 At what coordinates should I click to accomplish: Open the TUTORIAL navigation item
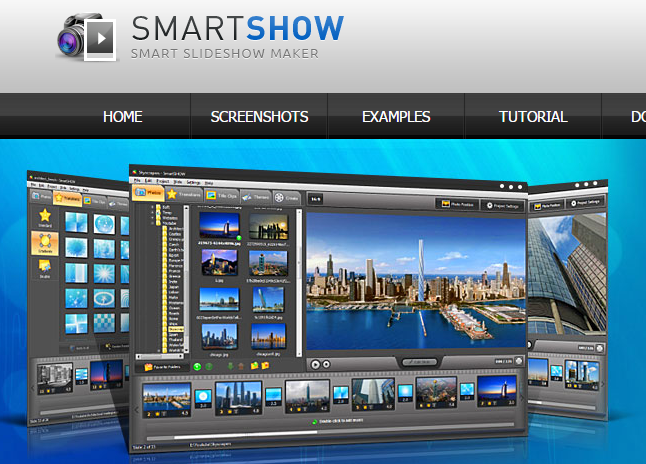533,117
